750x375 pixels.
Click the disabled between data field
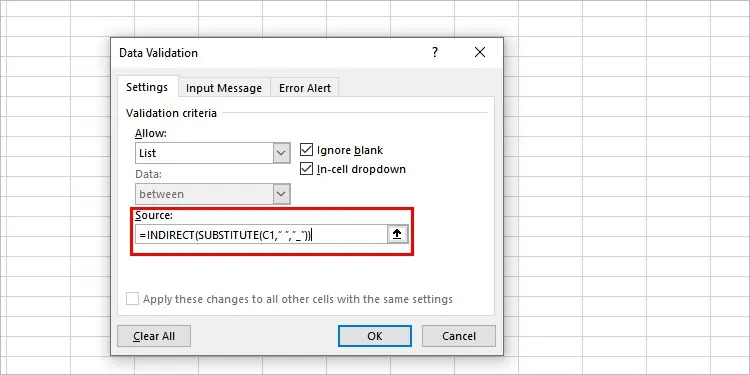[x=204, y=194]
